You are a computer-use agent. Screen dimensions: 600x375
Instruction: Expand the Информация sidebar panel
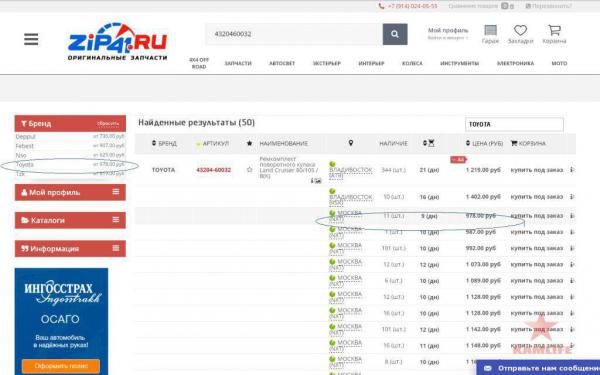(70, 248)
